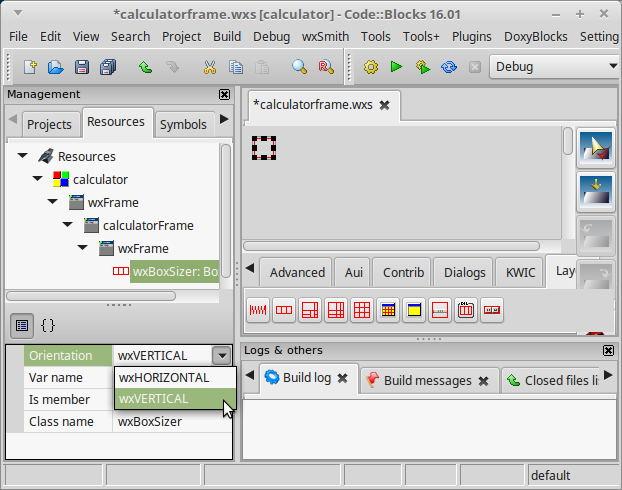
Task: Close the Management panel
Action: point(224,94)
